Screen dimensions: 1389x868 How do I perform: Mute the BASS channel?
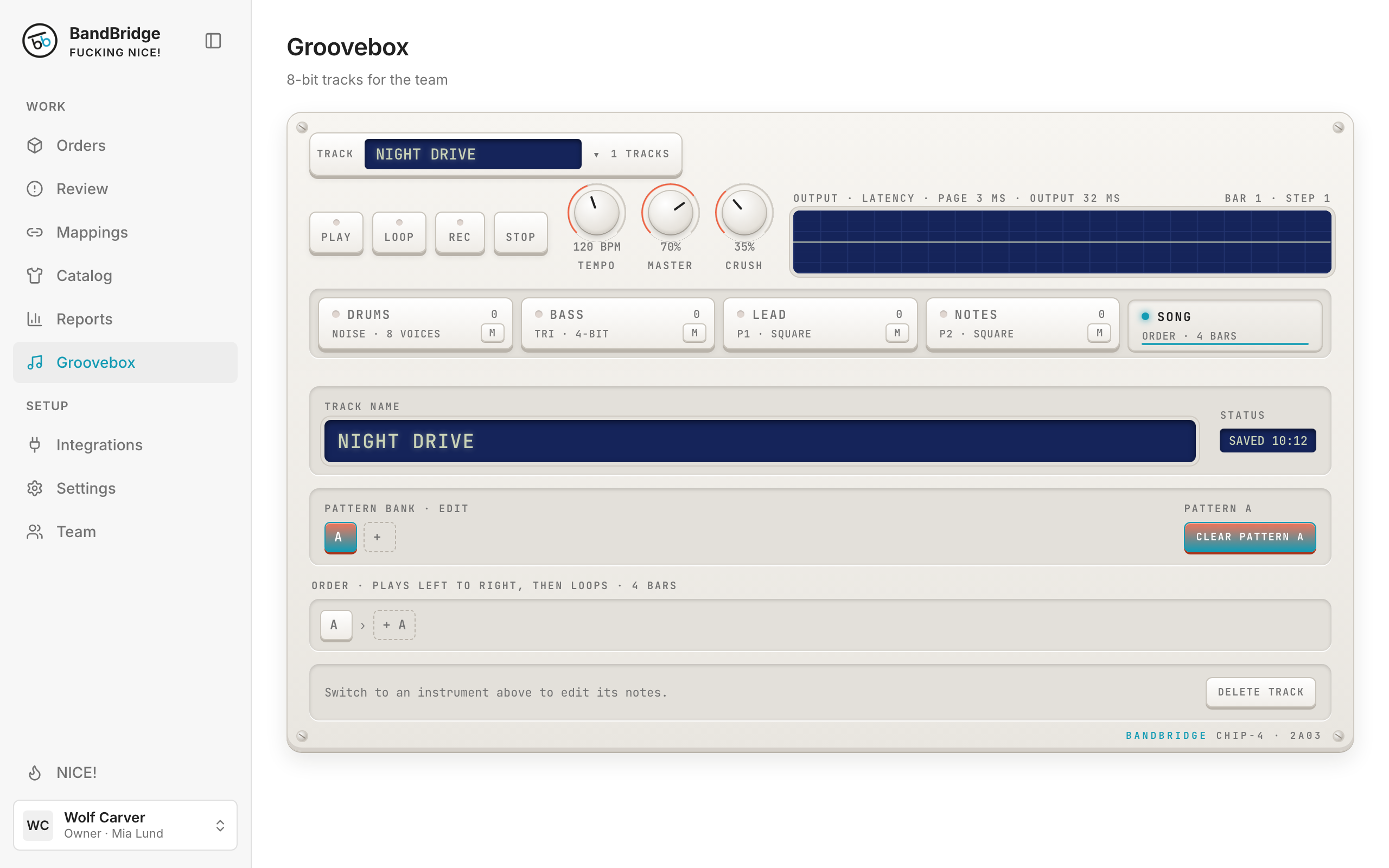[x=694, y=333]
